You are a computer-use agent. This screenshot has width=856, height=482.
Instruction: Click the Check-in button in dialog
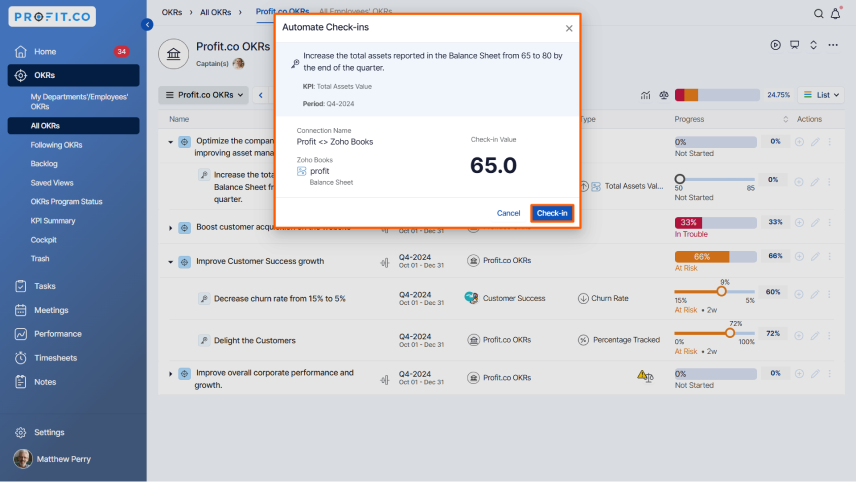[552, 213]
